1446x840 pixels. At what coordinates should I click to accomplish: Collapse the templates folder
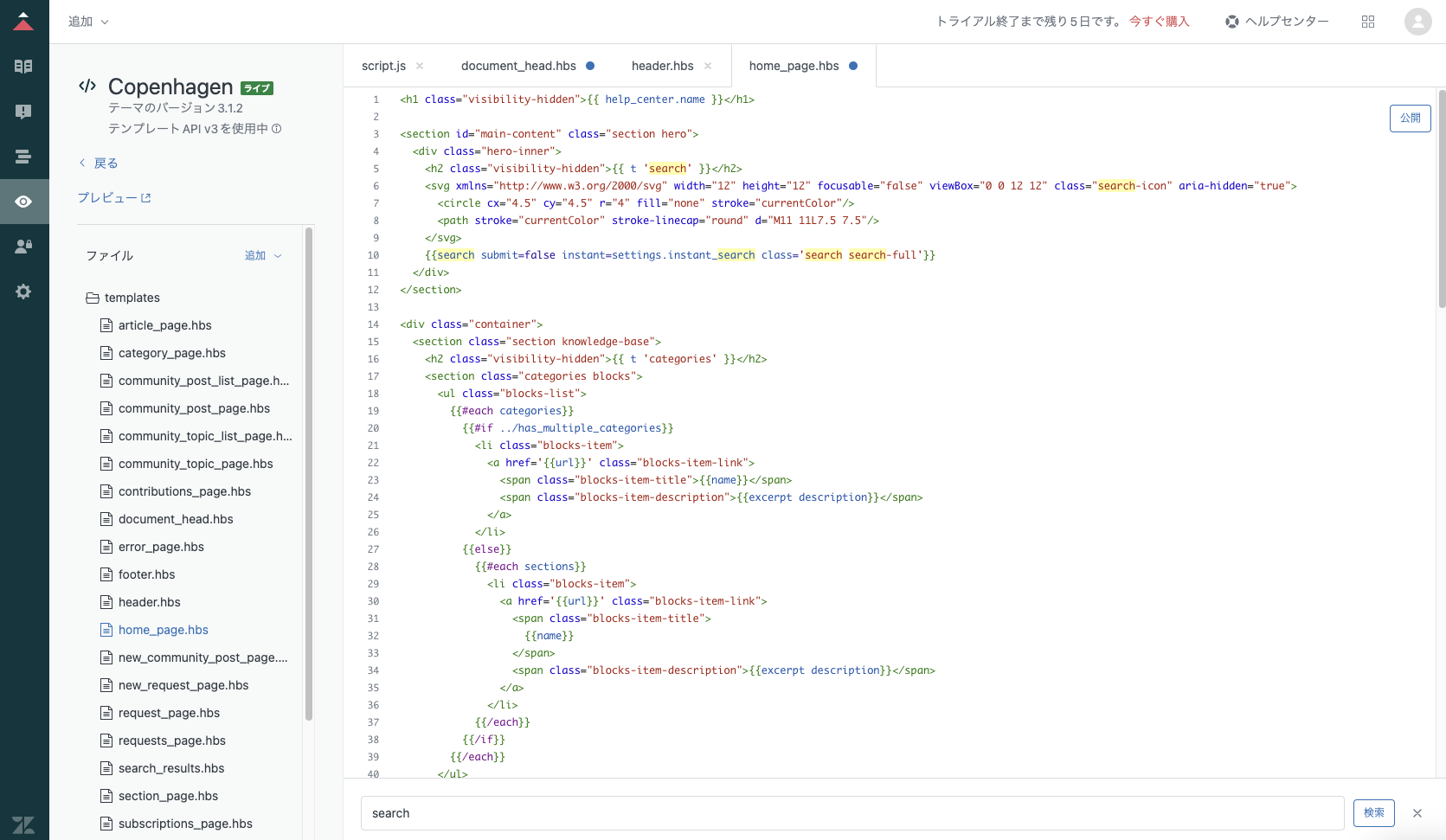[123, 298]
